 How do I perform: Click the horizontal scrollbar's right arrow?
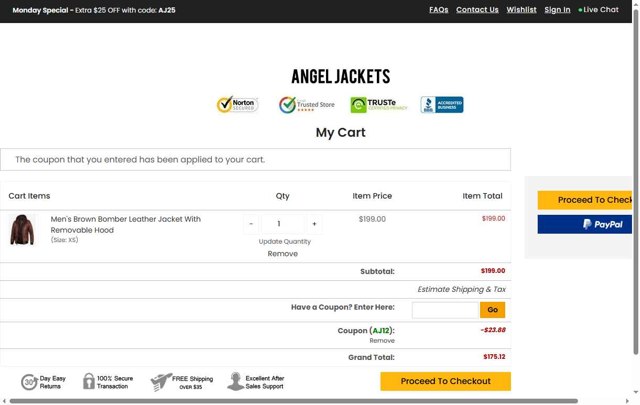(x=627, y=401)
